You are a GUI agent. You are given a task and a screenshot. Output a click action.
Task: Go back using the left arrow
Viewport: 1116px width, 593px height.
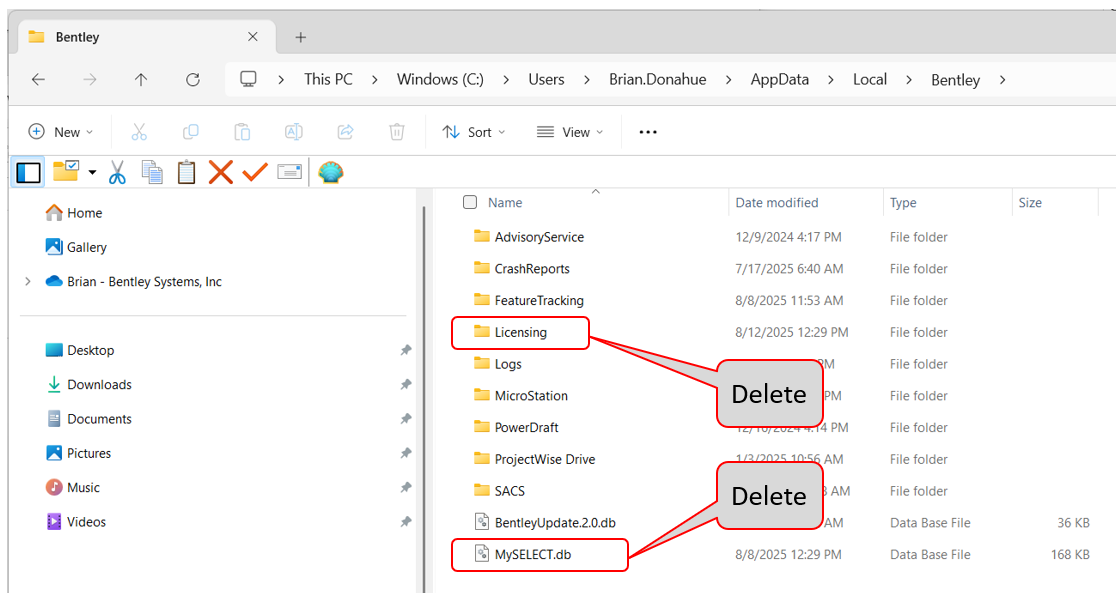pos(38,80)
